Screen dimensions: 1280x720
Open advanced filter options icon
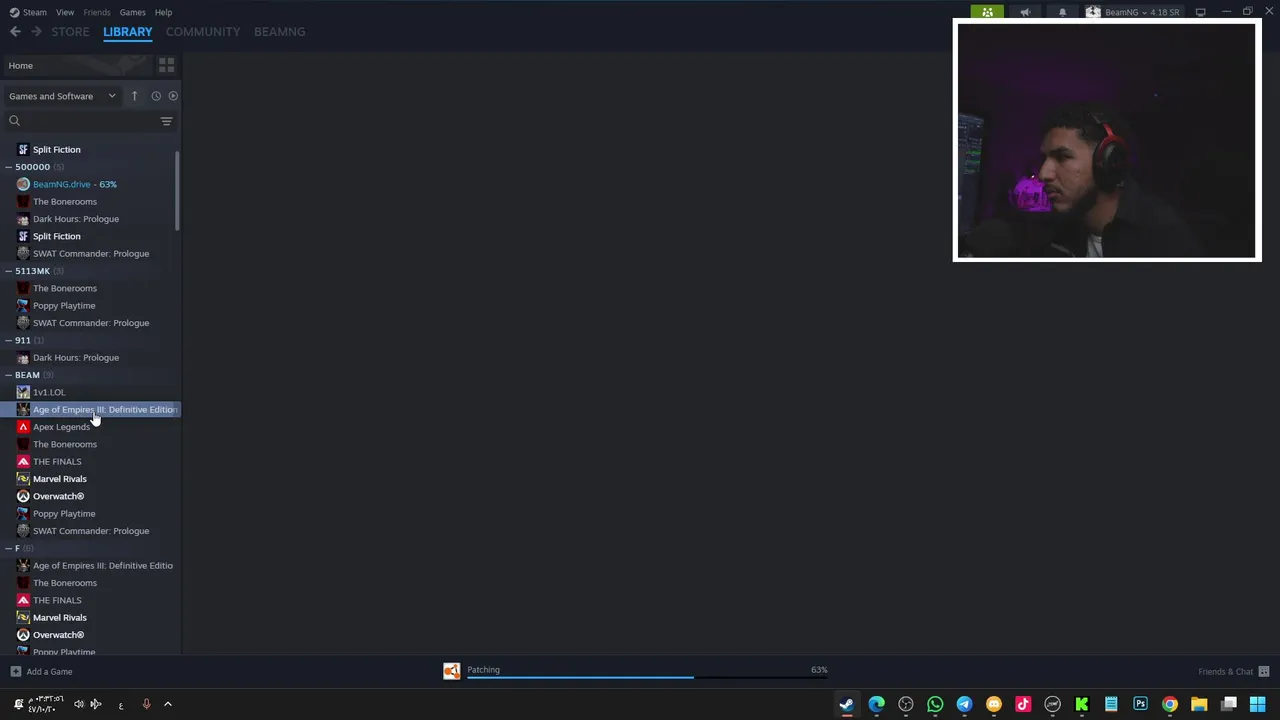point(167,121)
